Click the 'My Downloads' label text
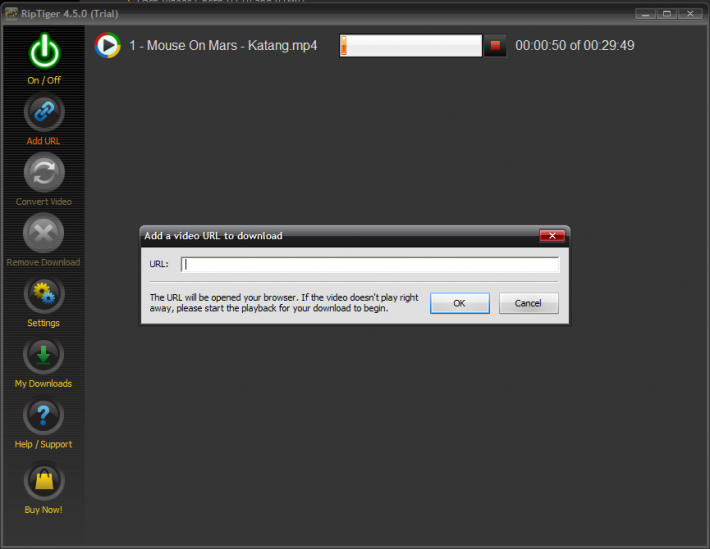 tap(43, 384)
